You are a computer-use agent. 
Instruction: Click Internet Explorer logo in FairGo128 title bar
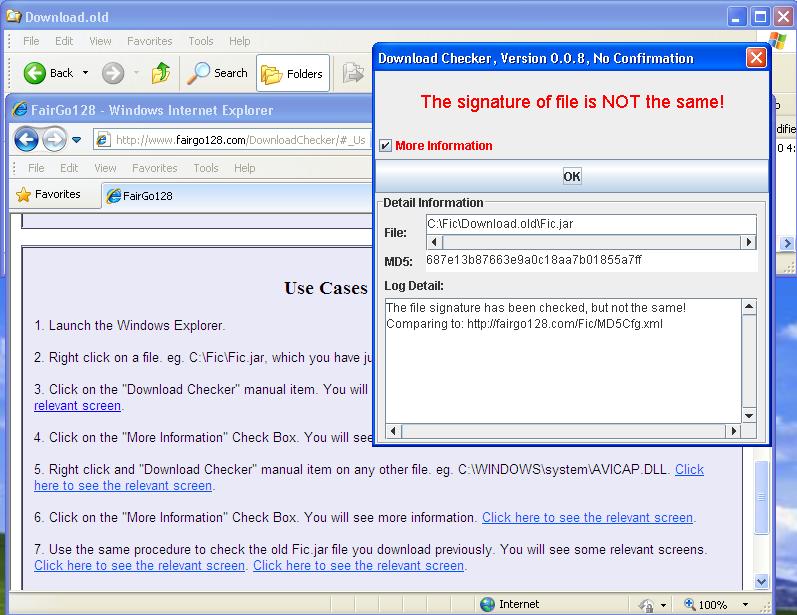tap(20, 109)
